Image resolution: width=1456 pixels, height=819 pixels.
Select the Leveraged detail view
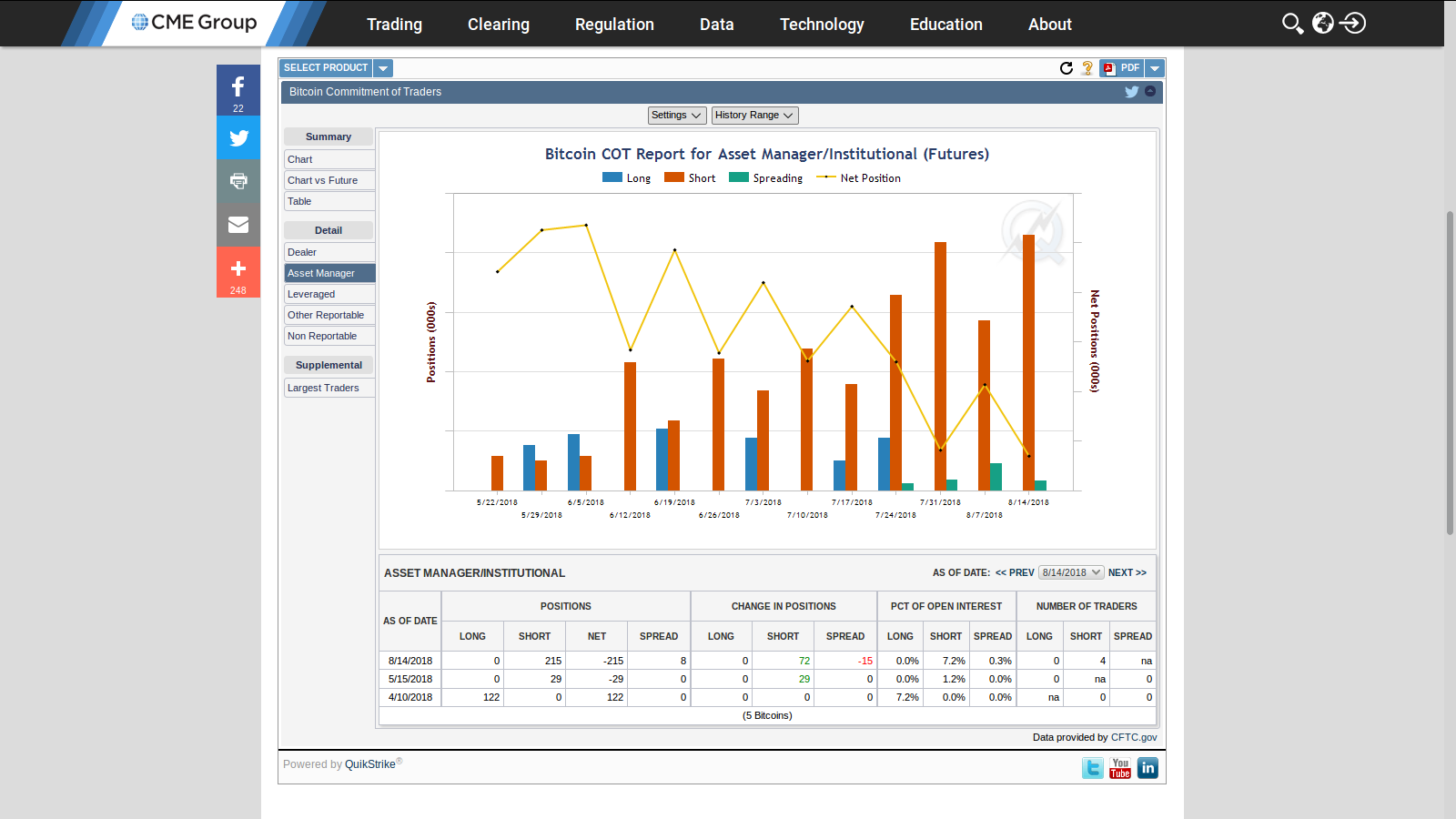[x=329, y=294]
